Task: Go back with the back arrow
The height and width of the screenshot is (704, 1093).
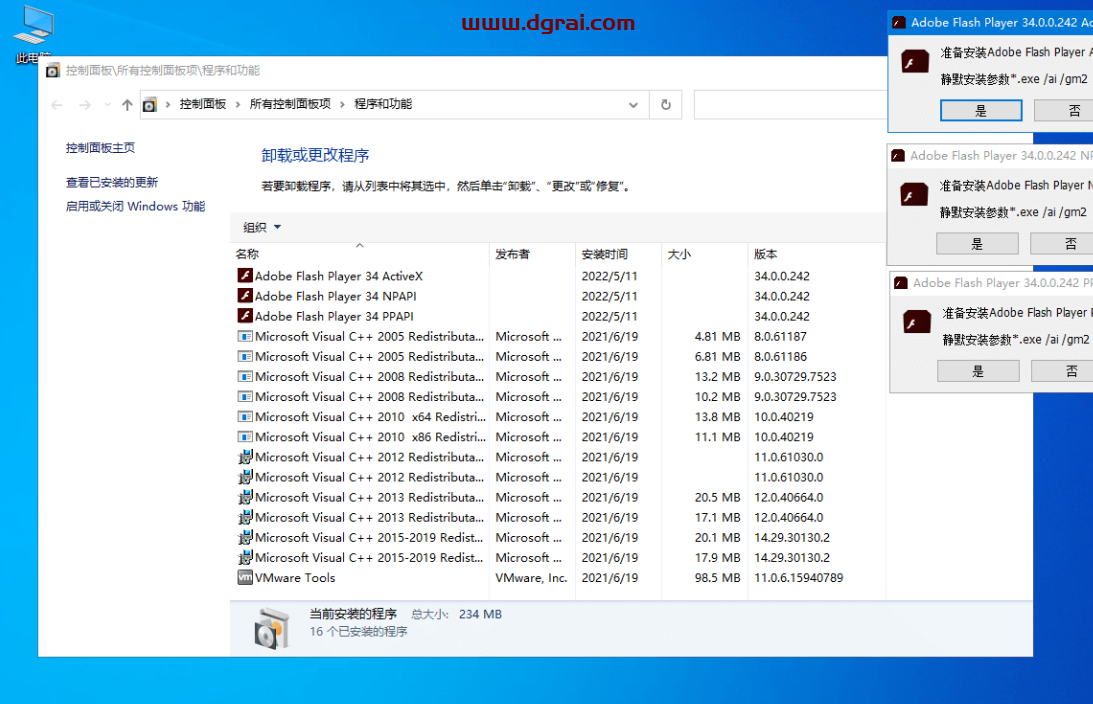Action: [x=57, y=105]
